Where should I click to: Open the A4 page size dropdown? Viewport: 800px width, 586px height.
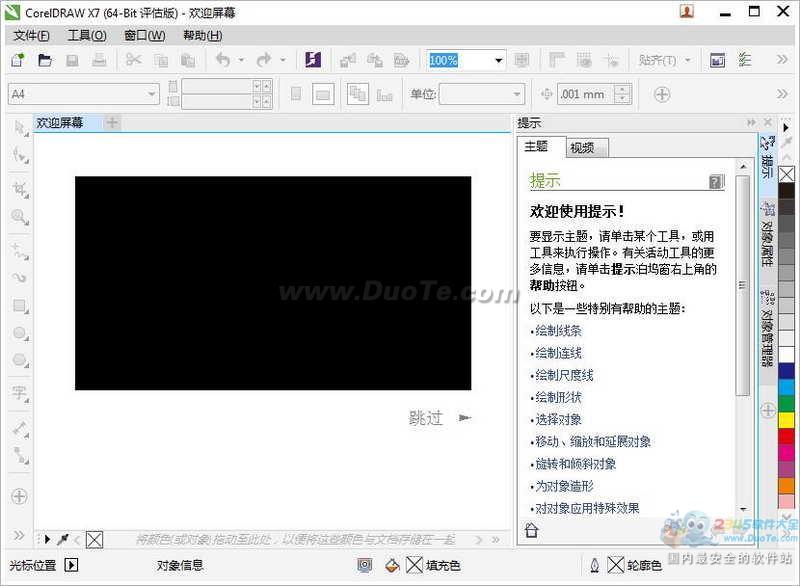(x=152, y=94)
